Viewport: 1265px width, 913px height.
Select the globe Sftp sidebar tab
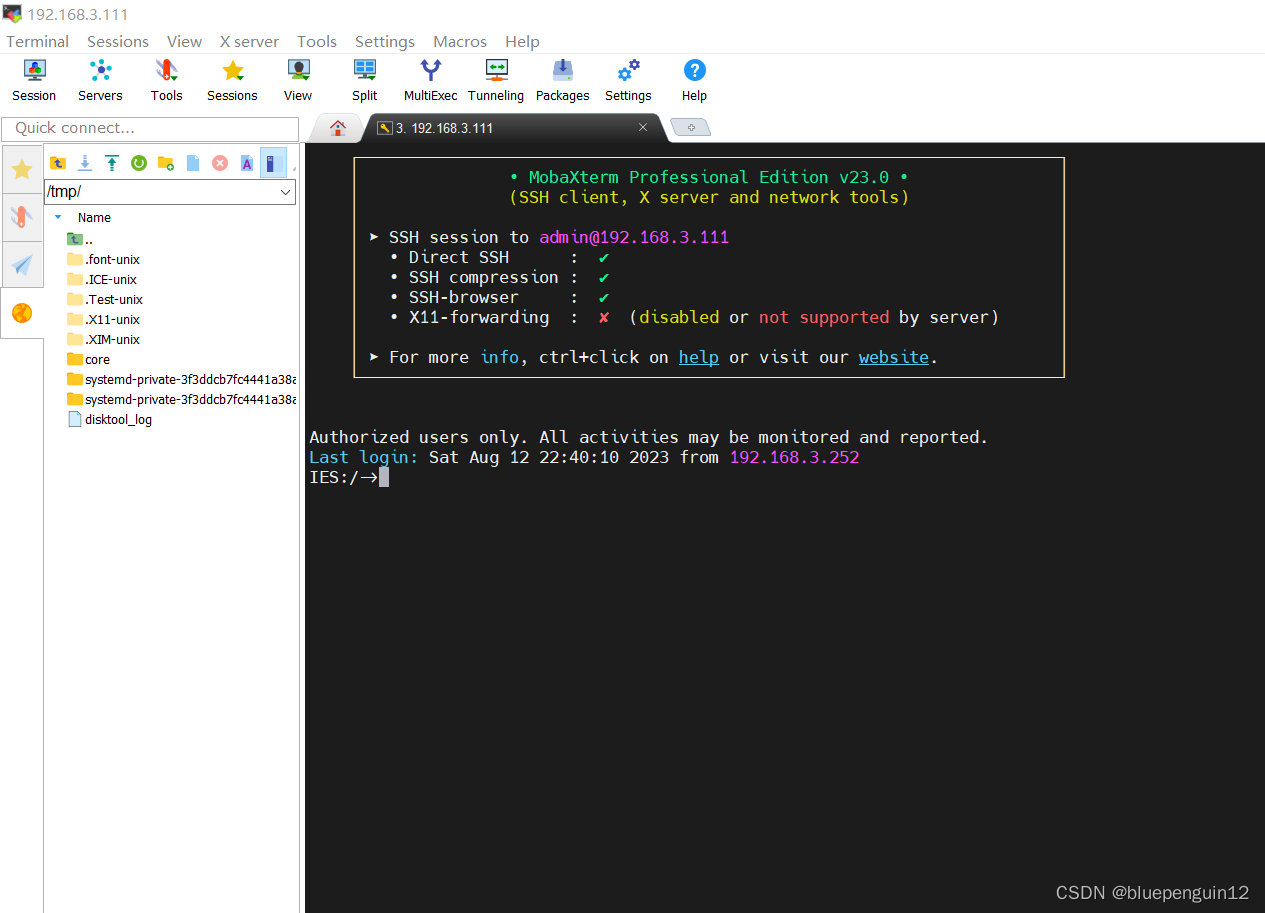click(x=22, y=313)
